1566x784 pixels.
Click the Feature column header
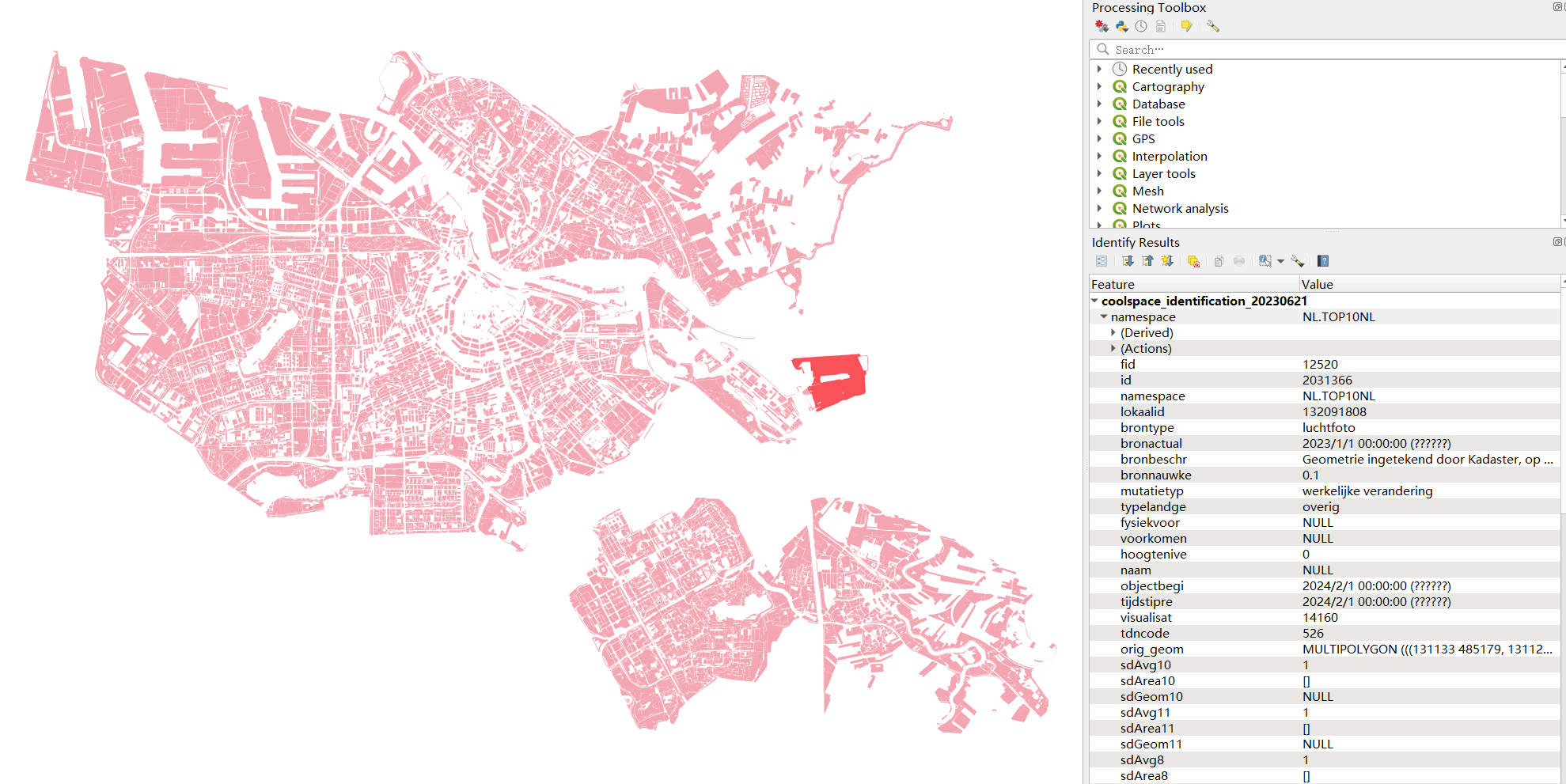pos(1113,285)
